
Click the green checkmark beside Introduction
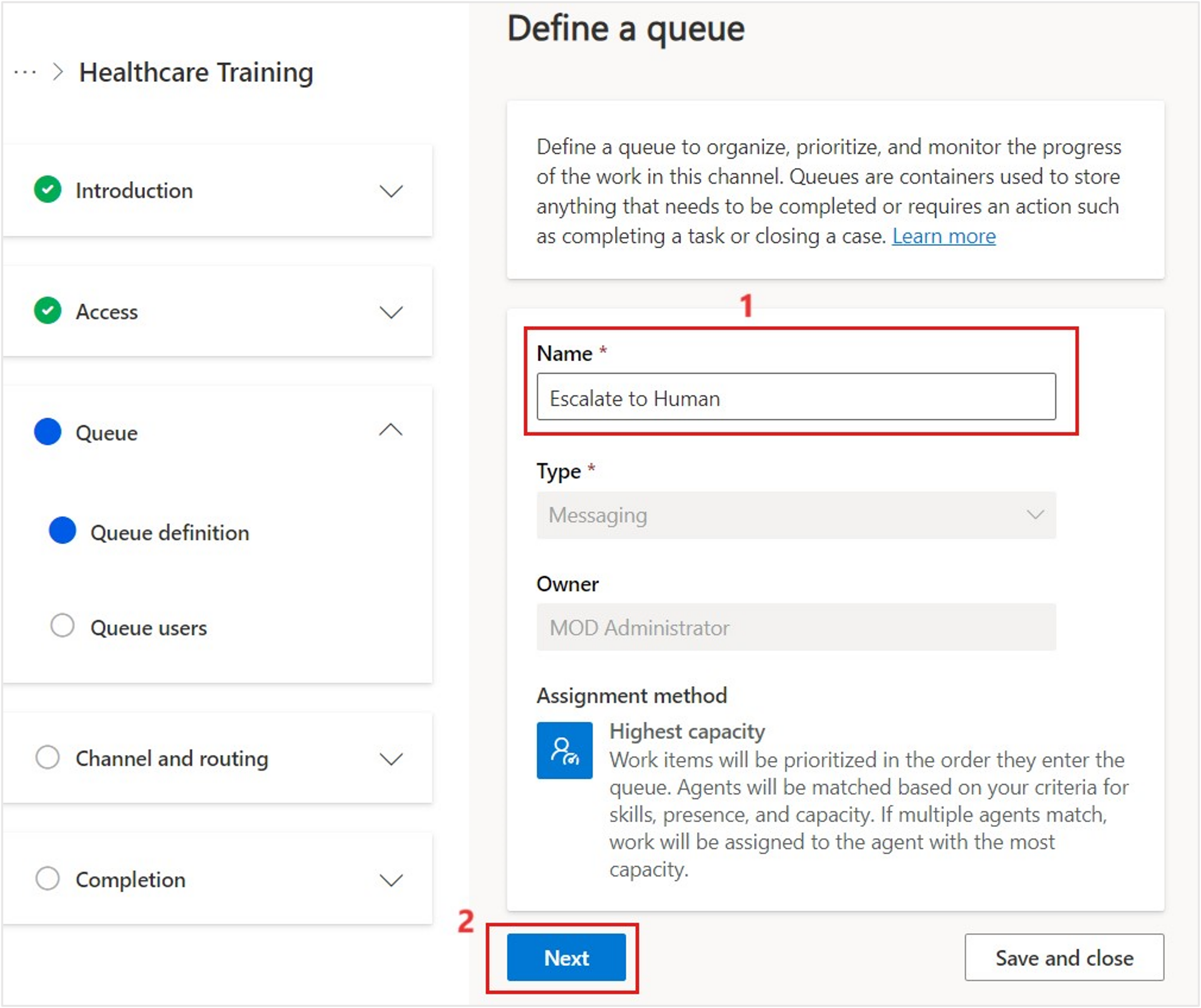coord(48,190)
